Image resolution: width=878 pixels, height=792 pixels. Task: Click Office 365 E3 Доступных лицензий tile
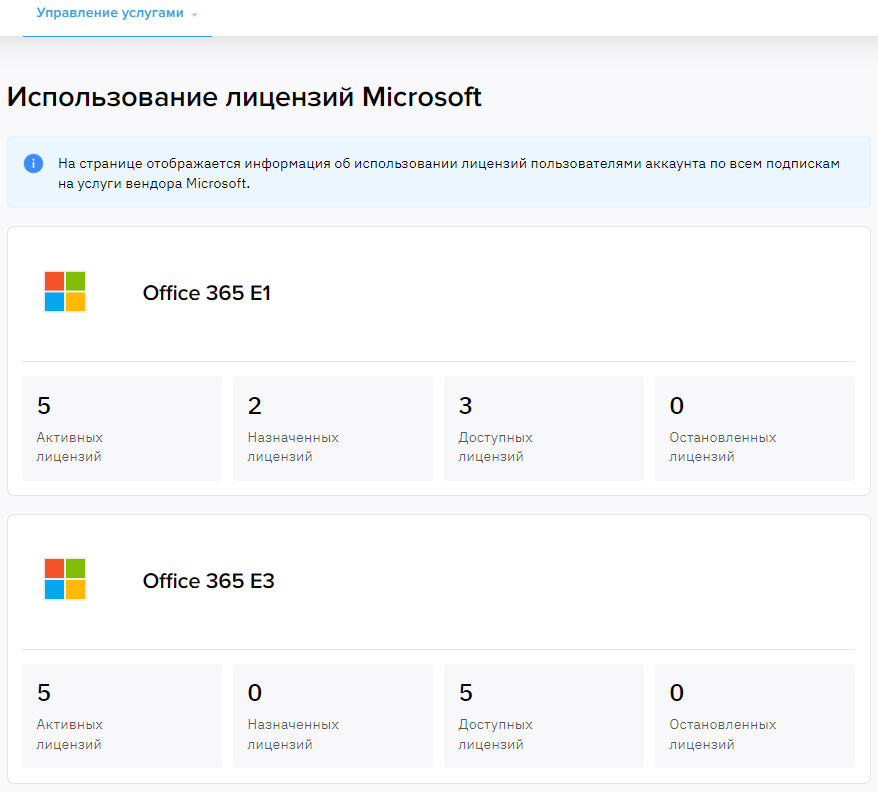point(544,716)
